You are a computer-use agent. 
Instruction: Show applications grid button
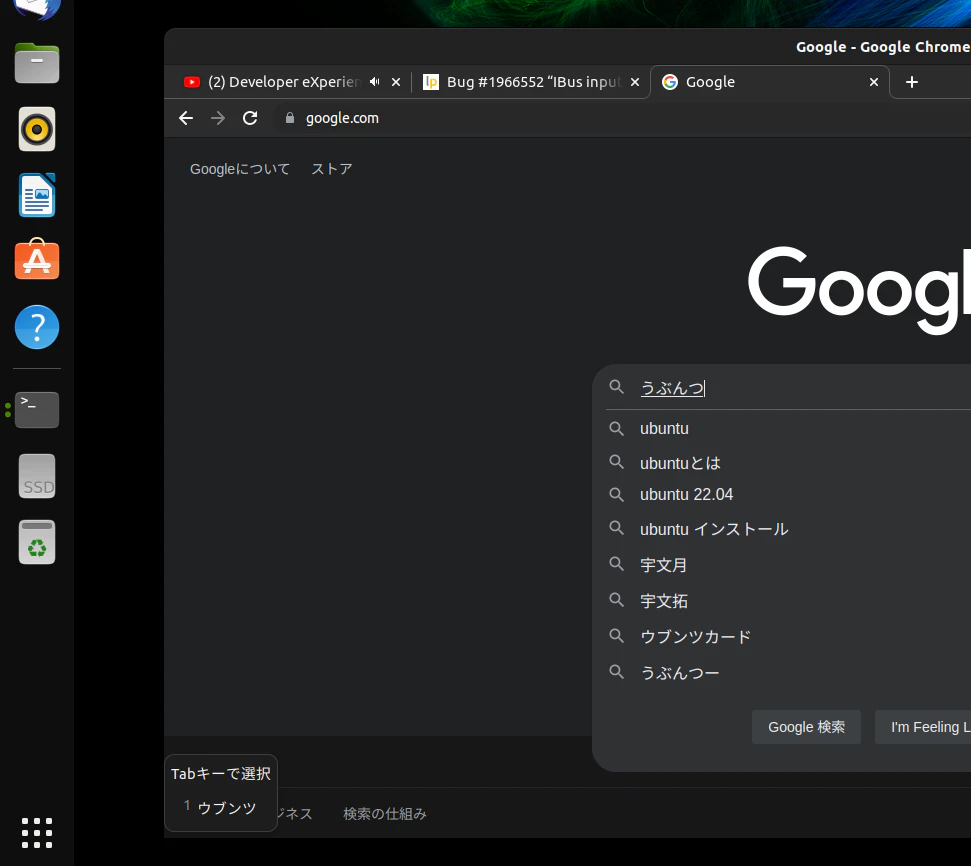[37, 833]
